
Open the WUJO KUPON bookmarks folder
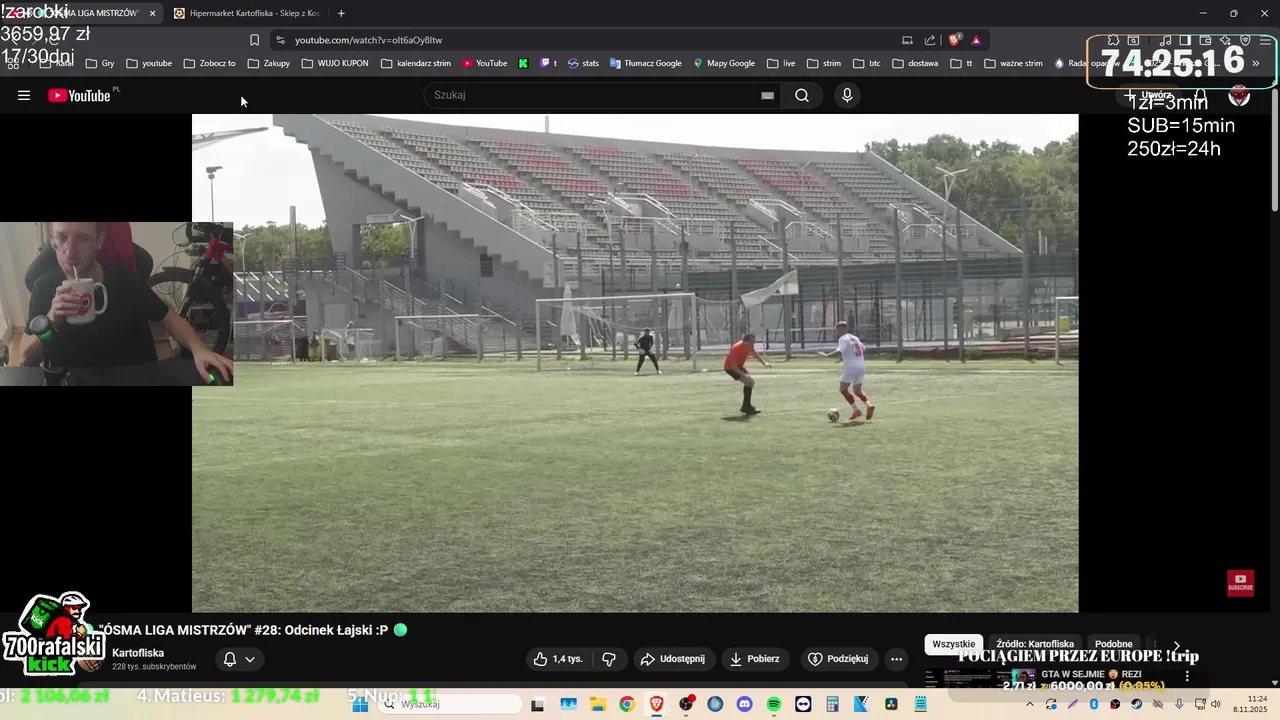pos(335,63)
